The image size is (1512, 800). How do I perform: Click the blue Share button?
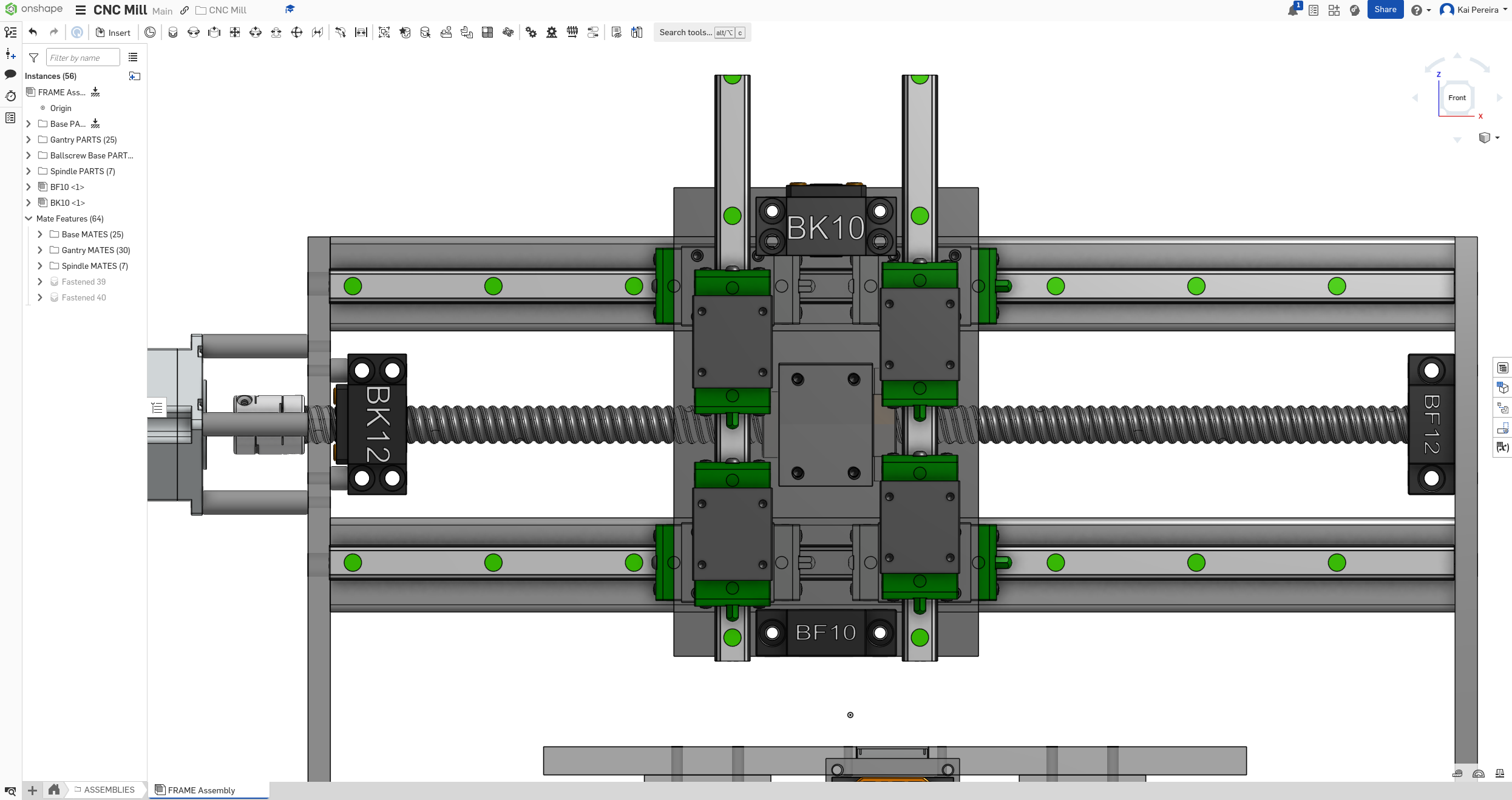pos(1385,10)
